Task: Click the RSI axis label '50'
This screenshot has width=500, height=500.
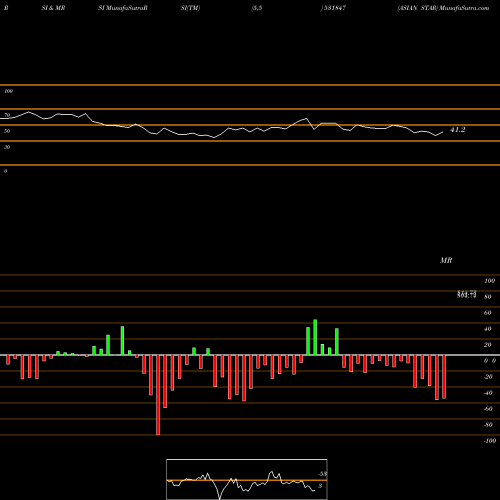Action: 7,131
